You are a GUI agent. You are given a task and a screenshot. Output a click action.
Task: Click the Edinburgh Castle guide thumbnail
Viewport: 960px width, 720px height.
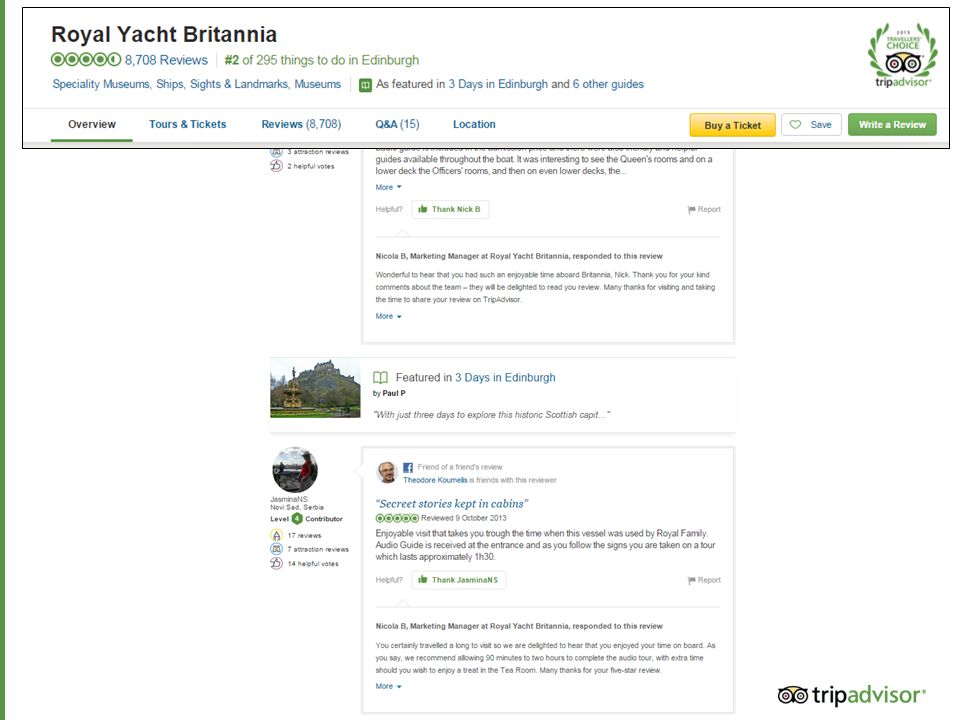tap(315, 388)
